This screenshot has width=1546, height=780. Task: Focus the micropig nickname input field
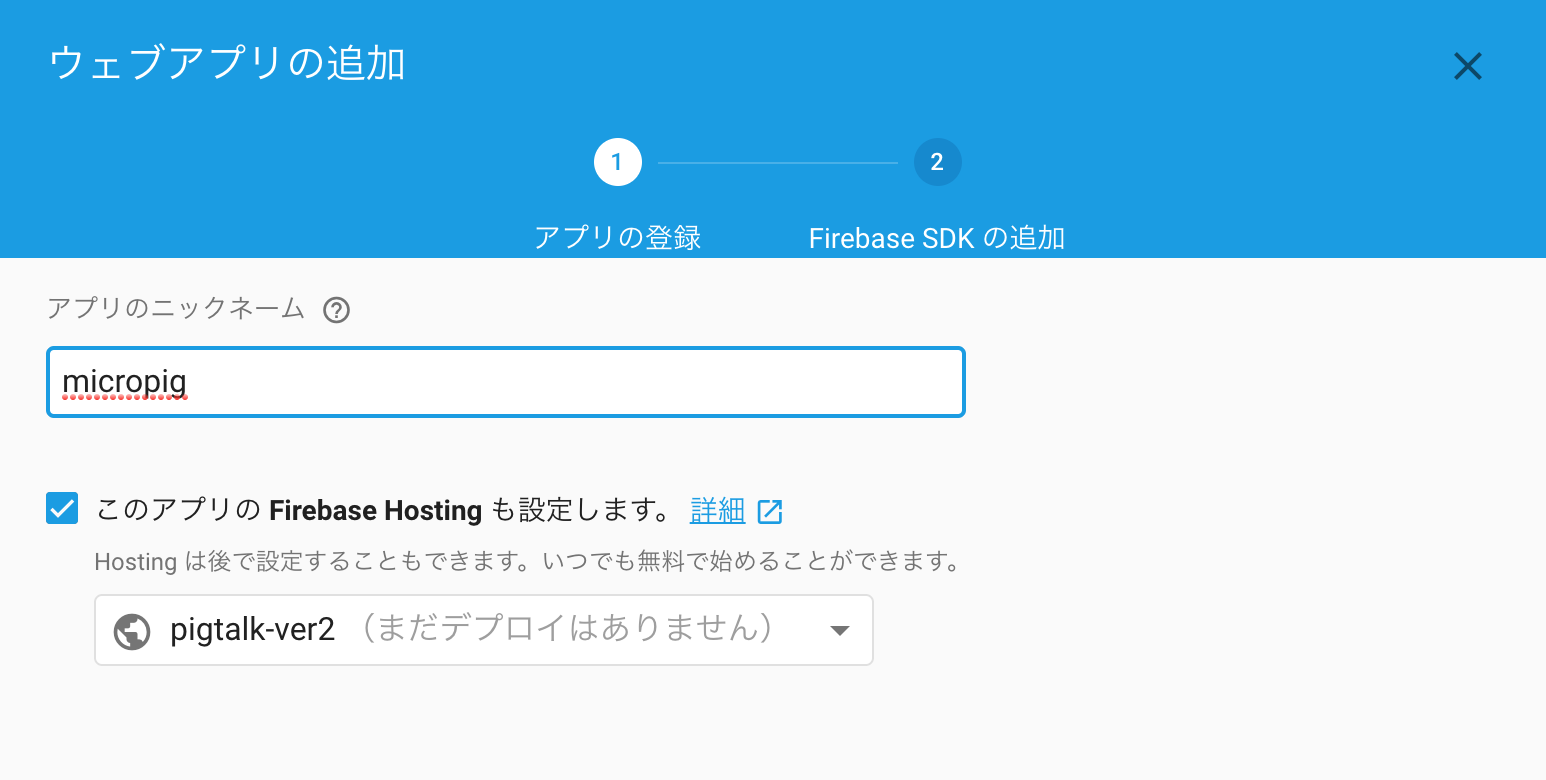click(505, 382)
